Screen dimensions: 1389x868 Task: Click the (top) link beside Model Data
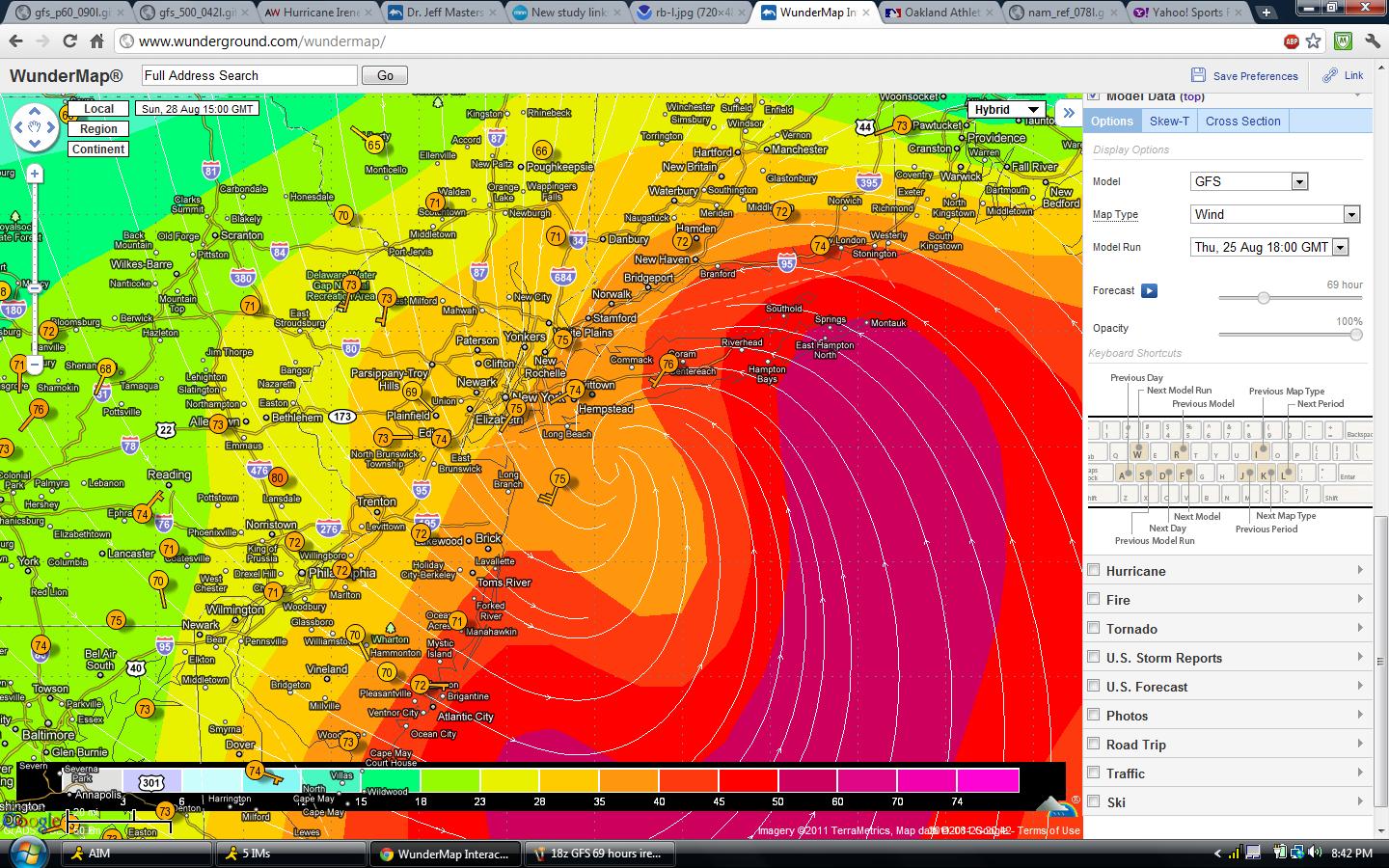pos(1193,96)
